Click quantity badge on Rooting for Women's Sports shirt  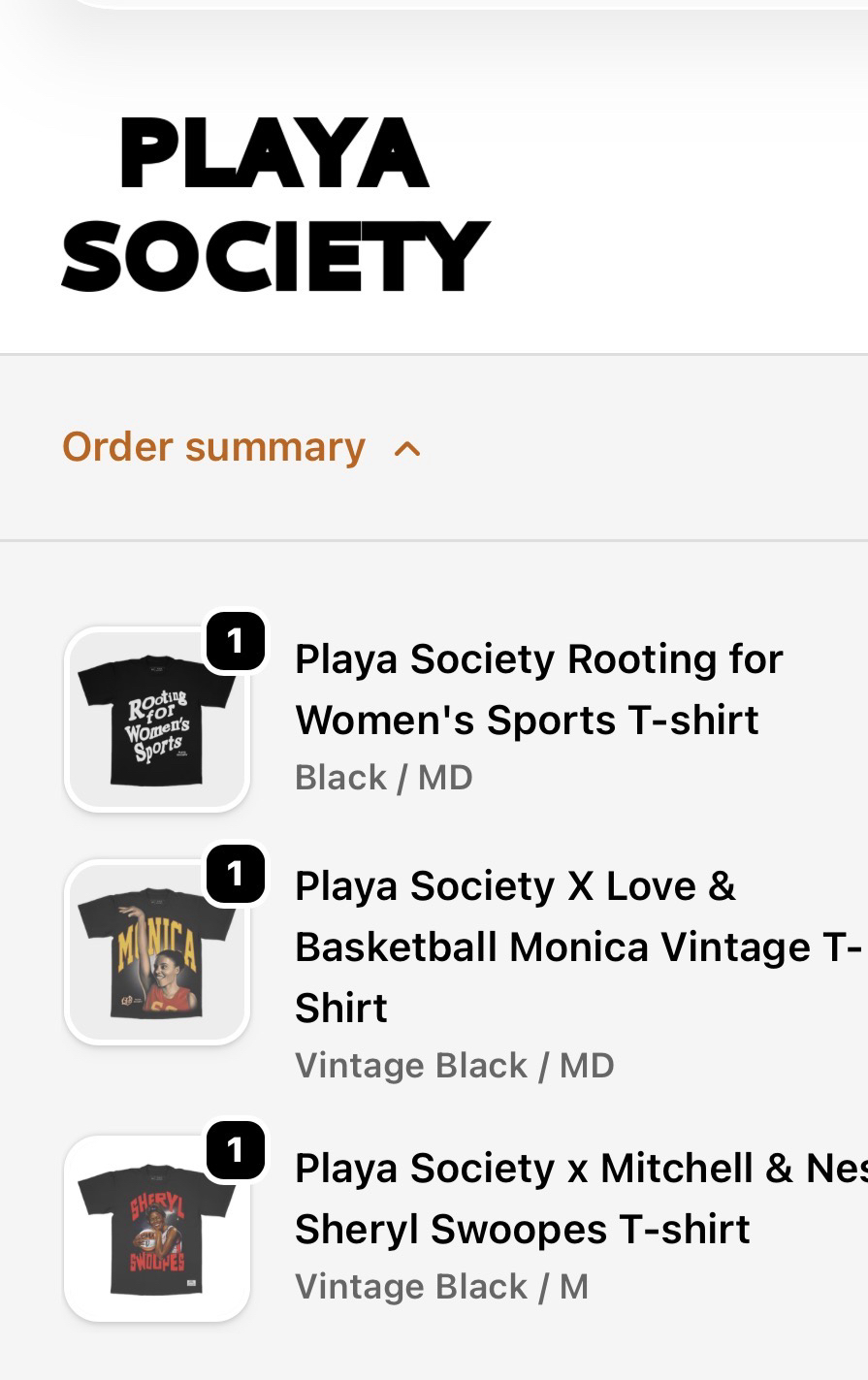236,641
